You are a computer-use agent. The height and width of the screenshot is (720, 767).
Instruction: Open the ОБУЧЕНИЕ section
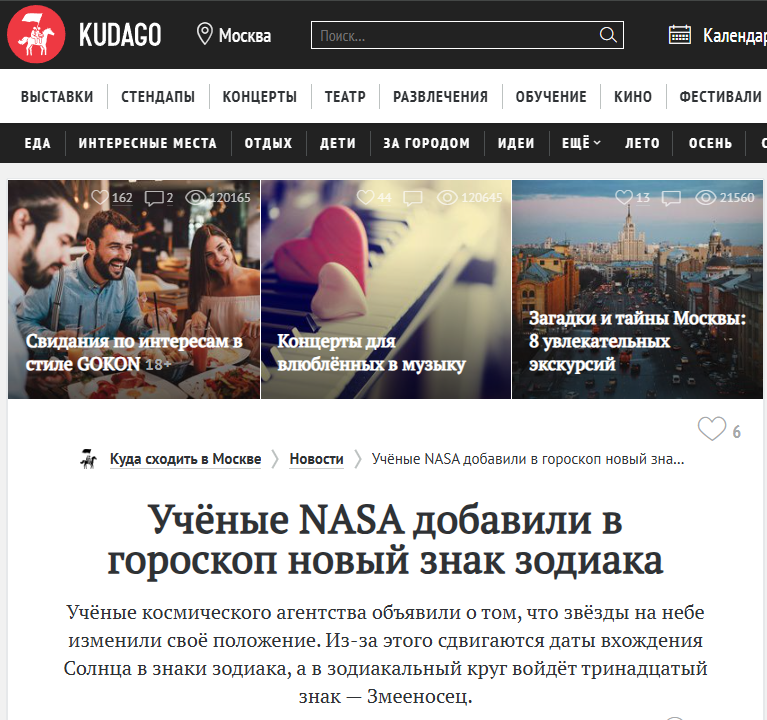[x=551, y=96]
